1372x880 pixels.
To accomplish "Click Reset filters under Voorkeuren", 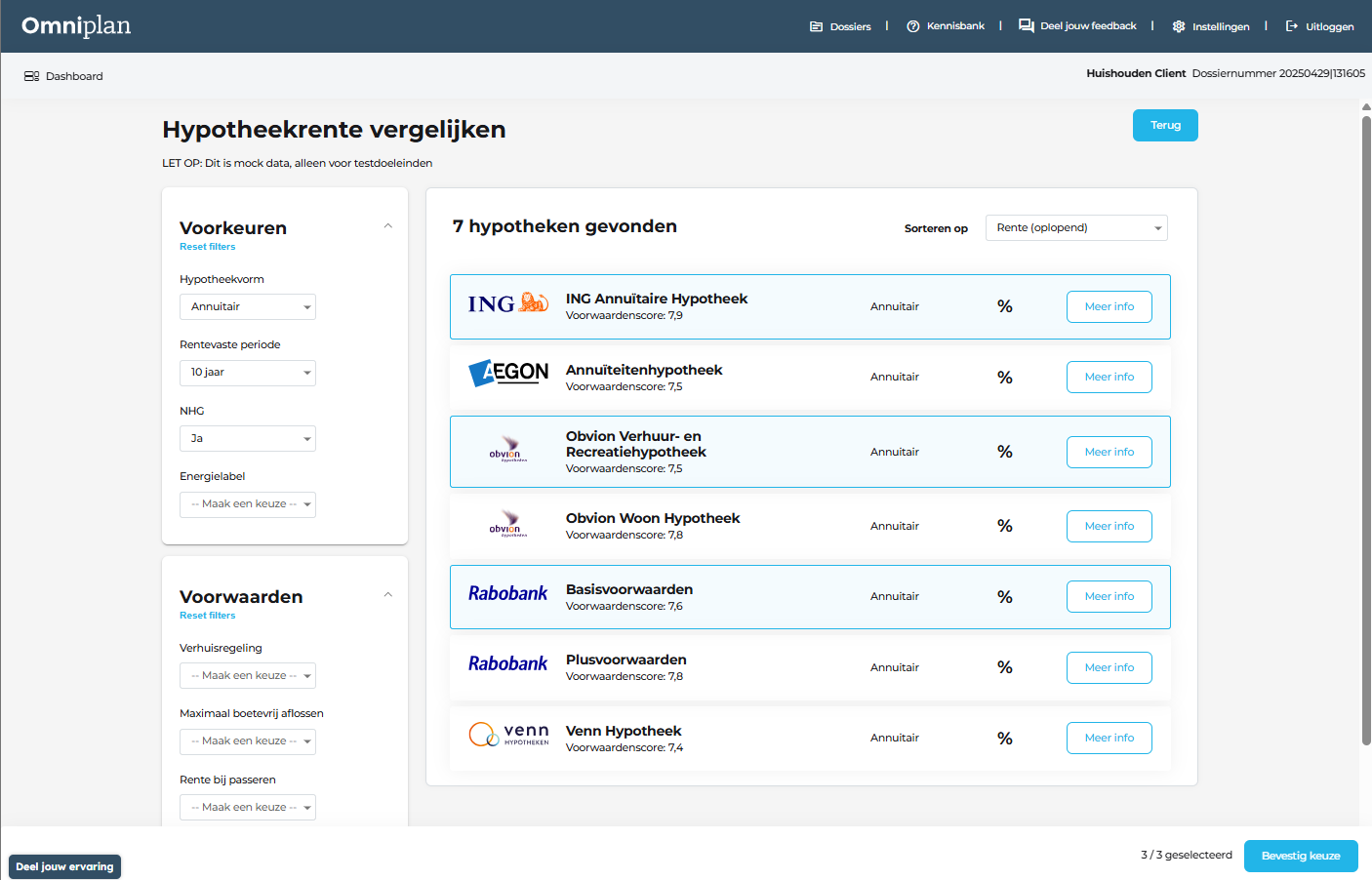I will click(207, 247).
